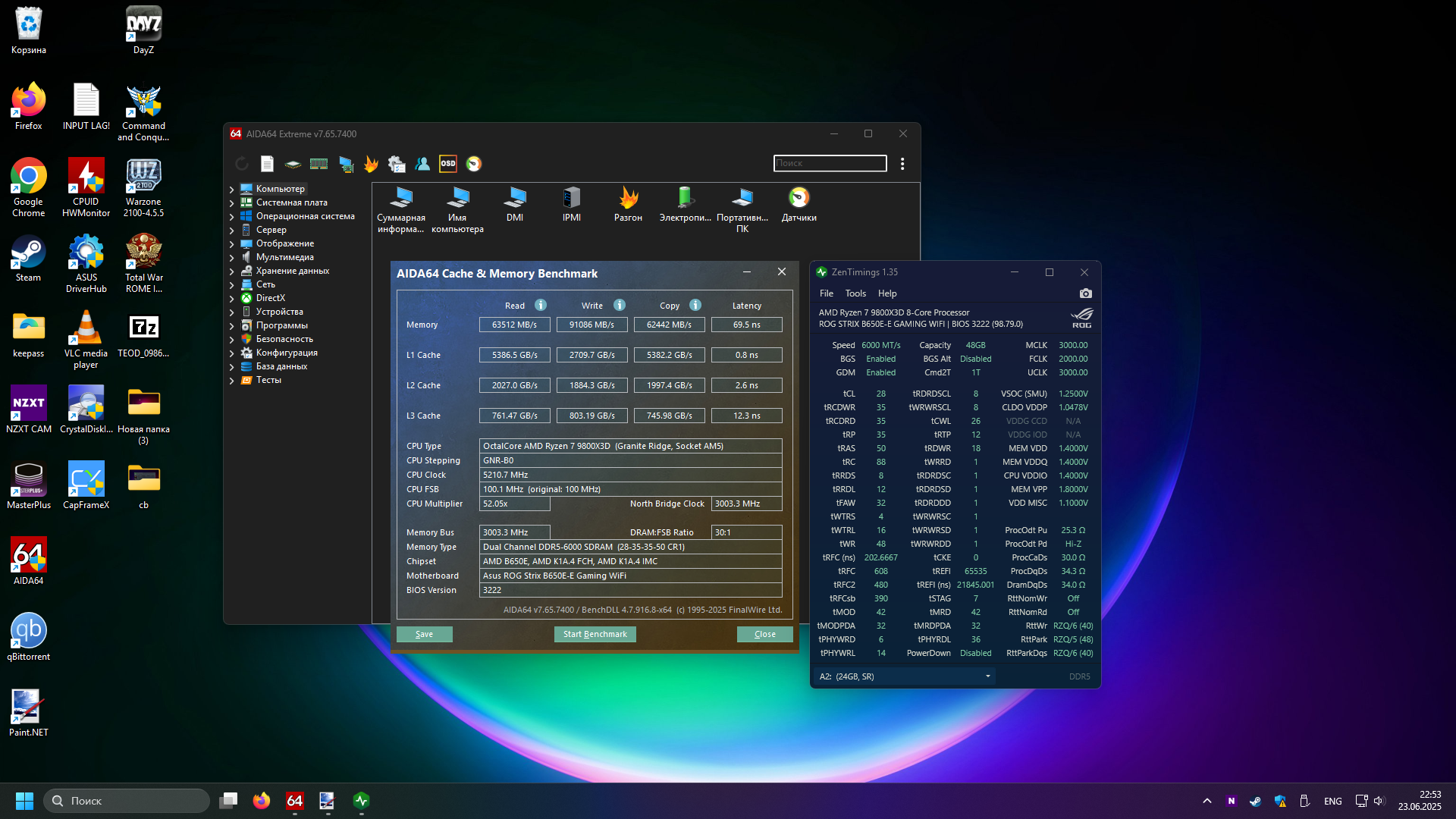Select База данных in the AIDA64 tree

point(281,366)
